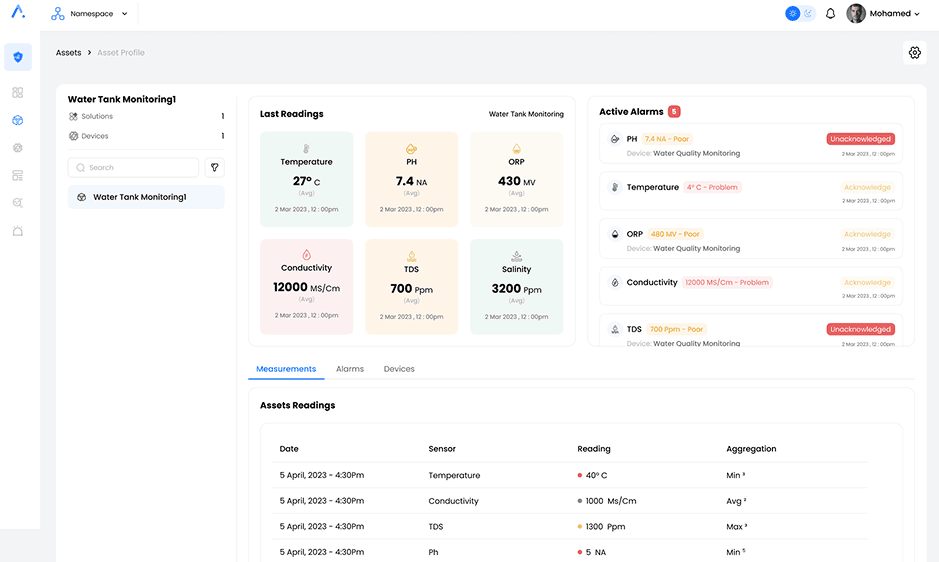Screen dimensions: 939x562
Task: Click the filter funnel icon beside Search
Action: (x=214, y=168)
